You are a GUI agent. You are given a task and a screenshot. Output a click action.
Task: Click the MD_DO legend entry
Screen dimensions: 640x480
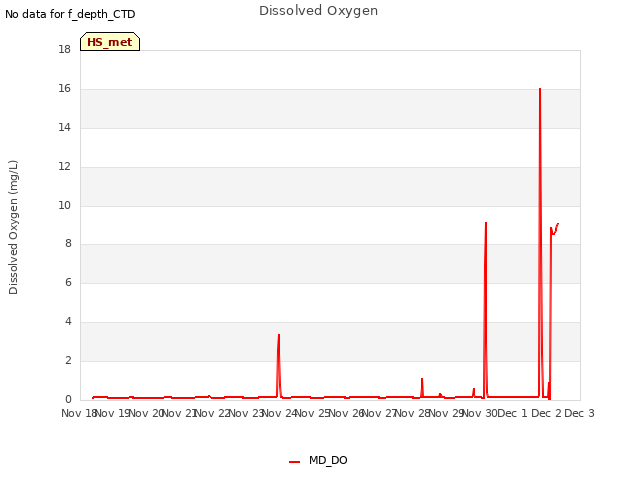[318, 460]
